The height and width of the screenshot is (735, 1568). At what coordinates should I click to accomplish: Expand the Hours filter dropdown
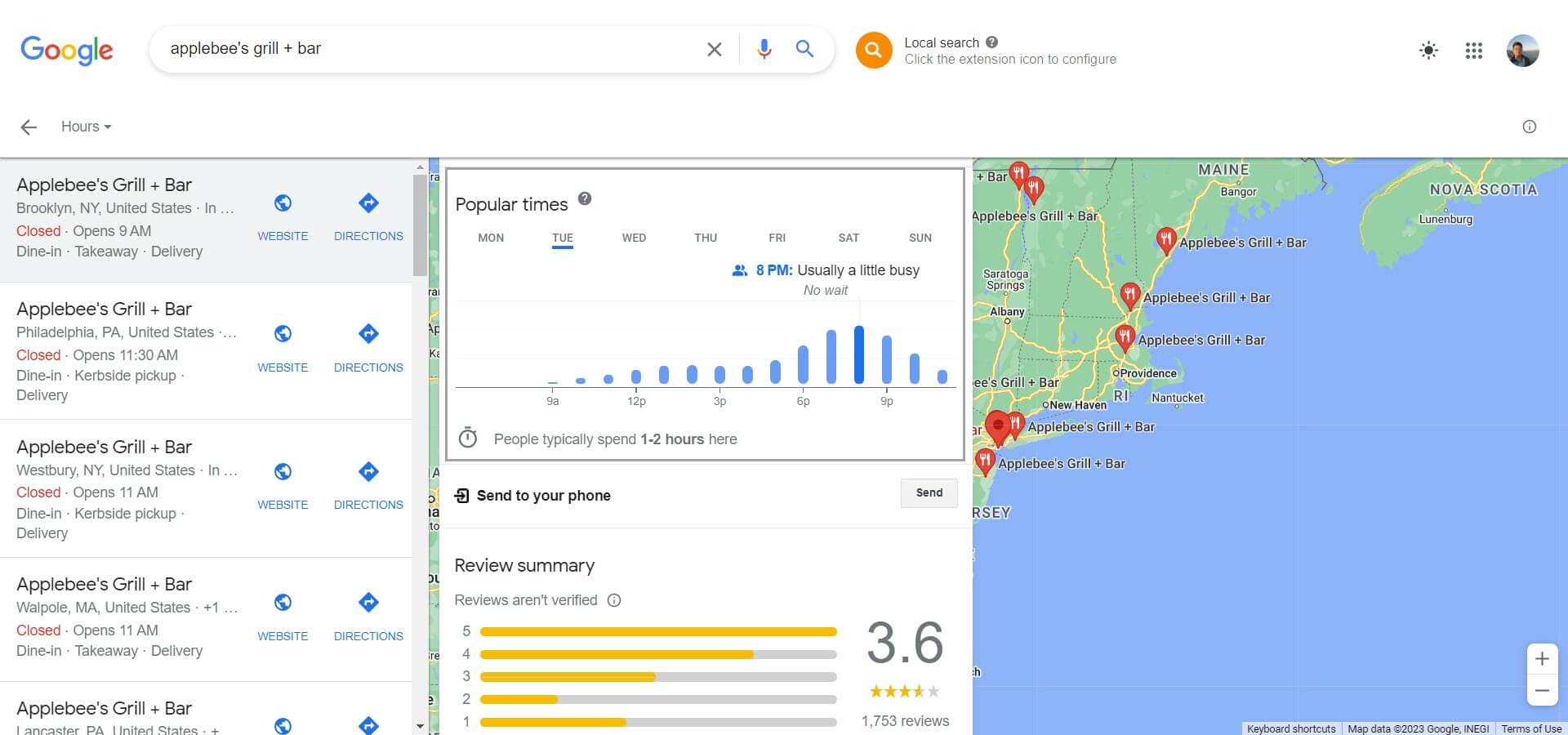(x=85, y=126)
